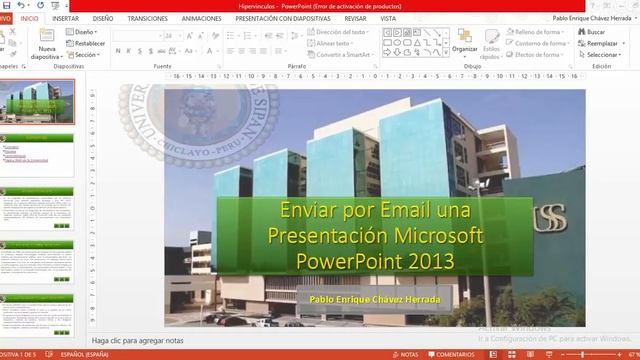
Task: Open Relleno de forma fill color
Action: pos(535,32)
